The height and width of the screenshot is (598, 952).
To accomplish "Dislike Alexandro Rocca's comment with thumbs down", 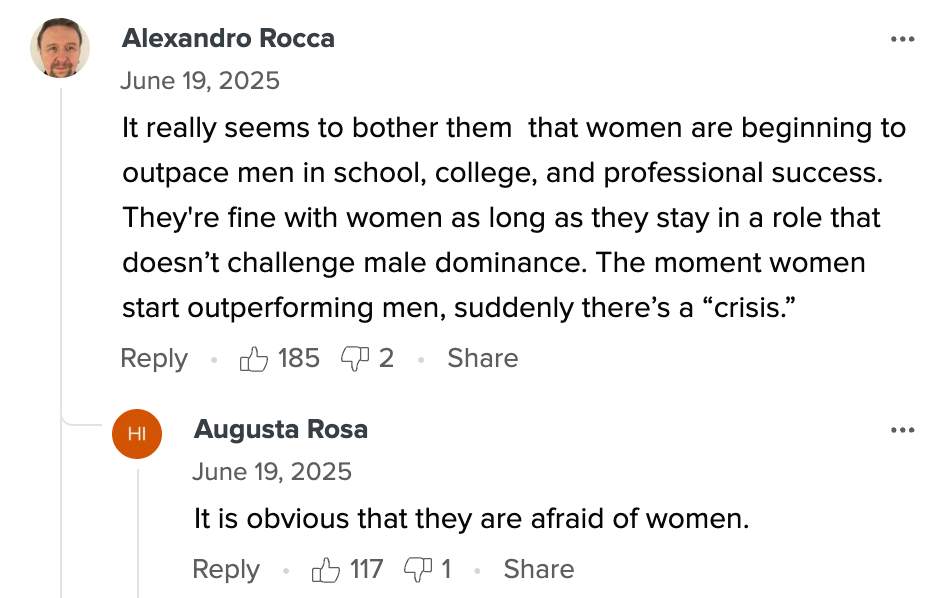I will point(355,359).
